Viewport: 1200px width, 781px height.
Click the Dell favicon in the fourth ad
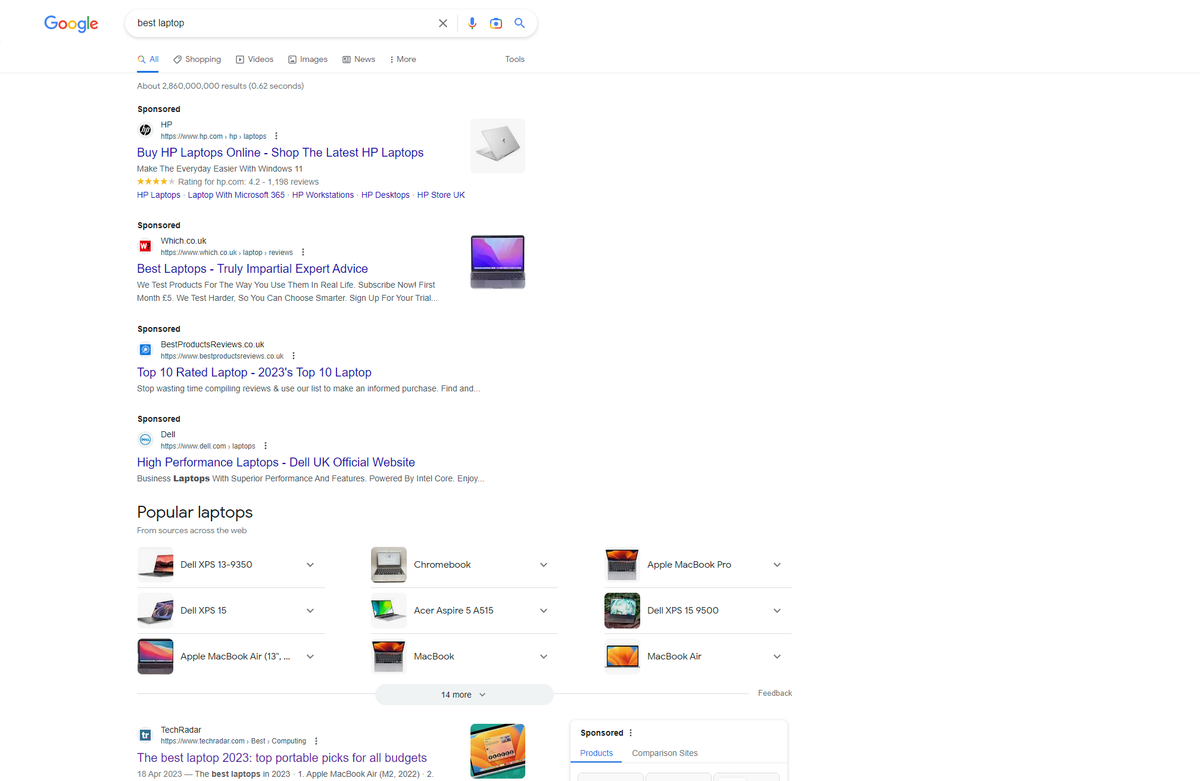pyautogui.click(x=145, y=440)
